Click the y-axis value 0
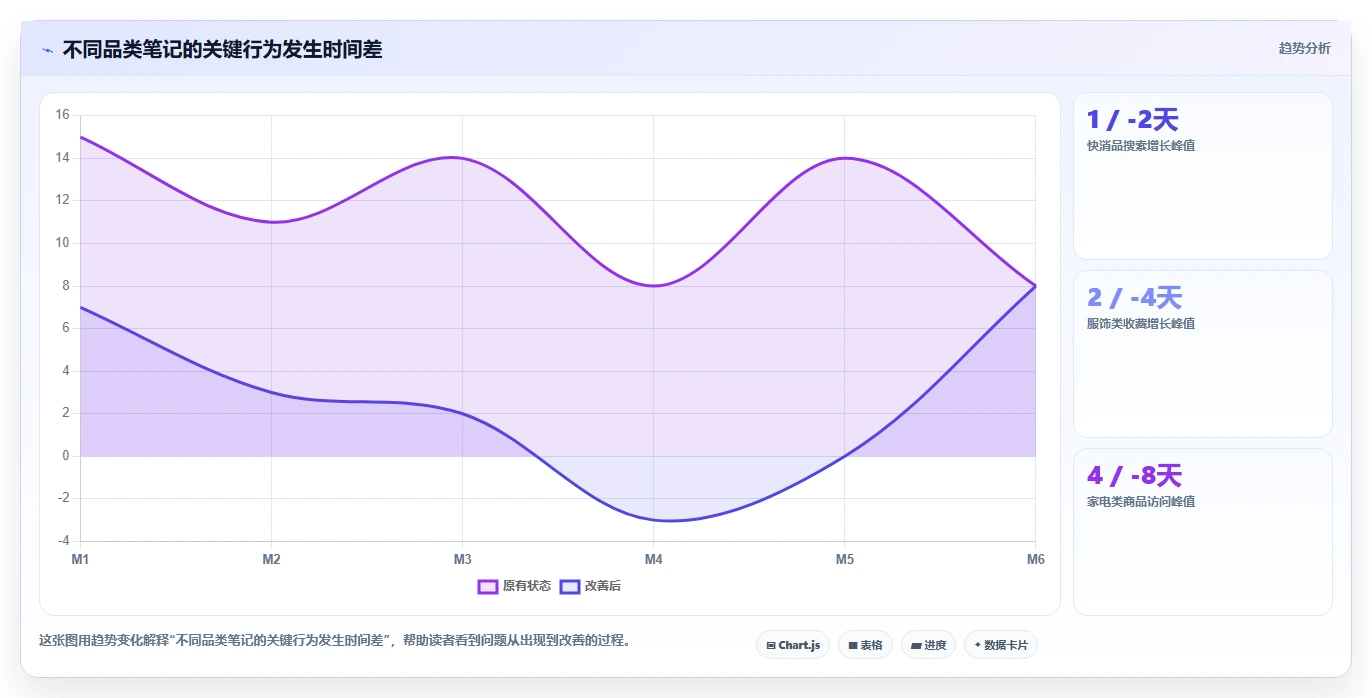Viewport: 1372px width, 698px height. click(66, 456)
